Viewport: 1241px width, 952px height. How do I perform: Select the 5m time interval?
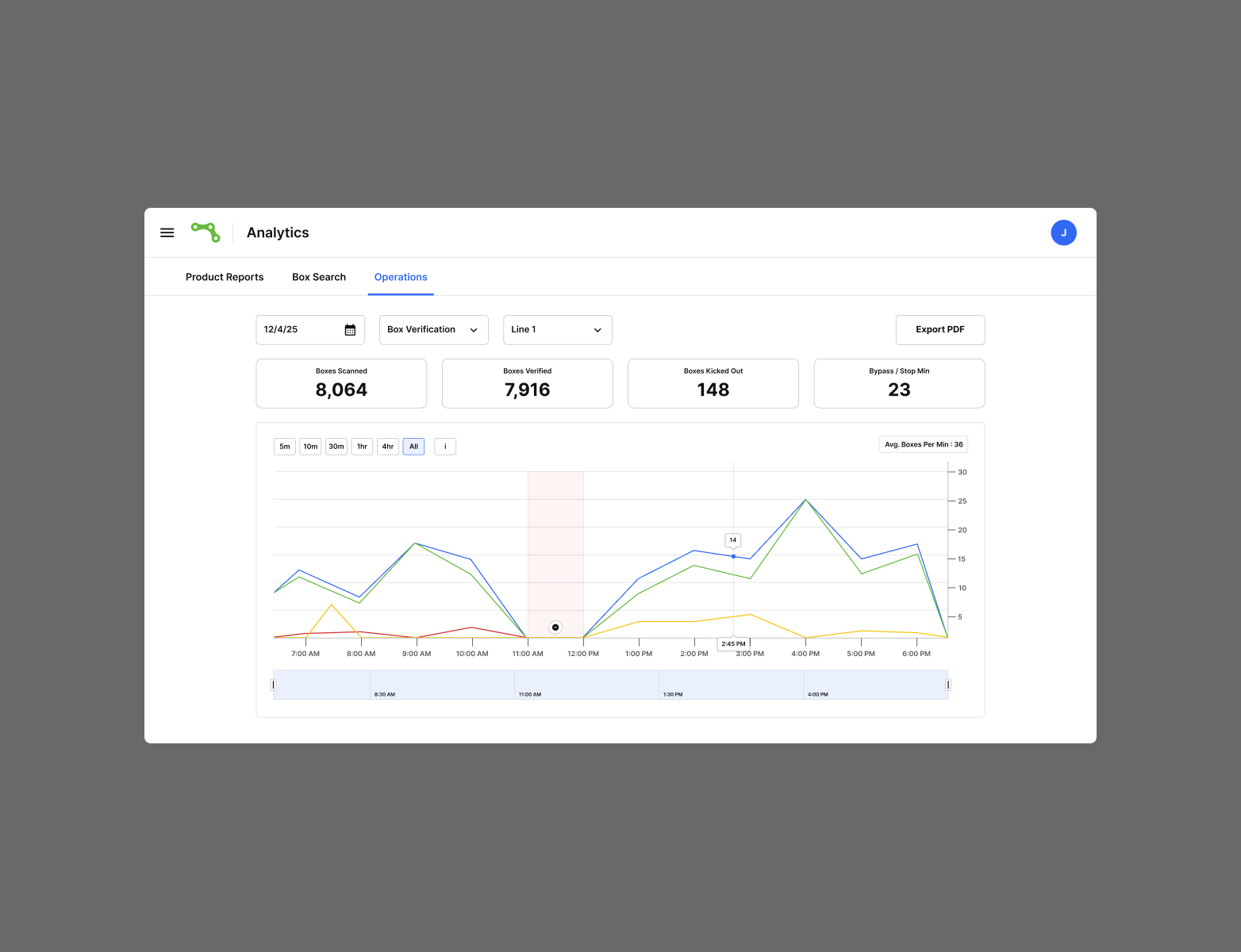285,447
